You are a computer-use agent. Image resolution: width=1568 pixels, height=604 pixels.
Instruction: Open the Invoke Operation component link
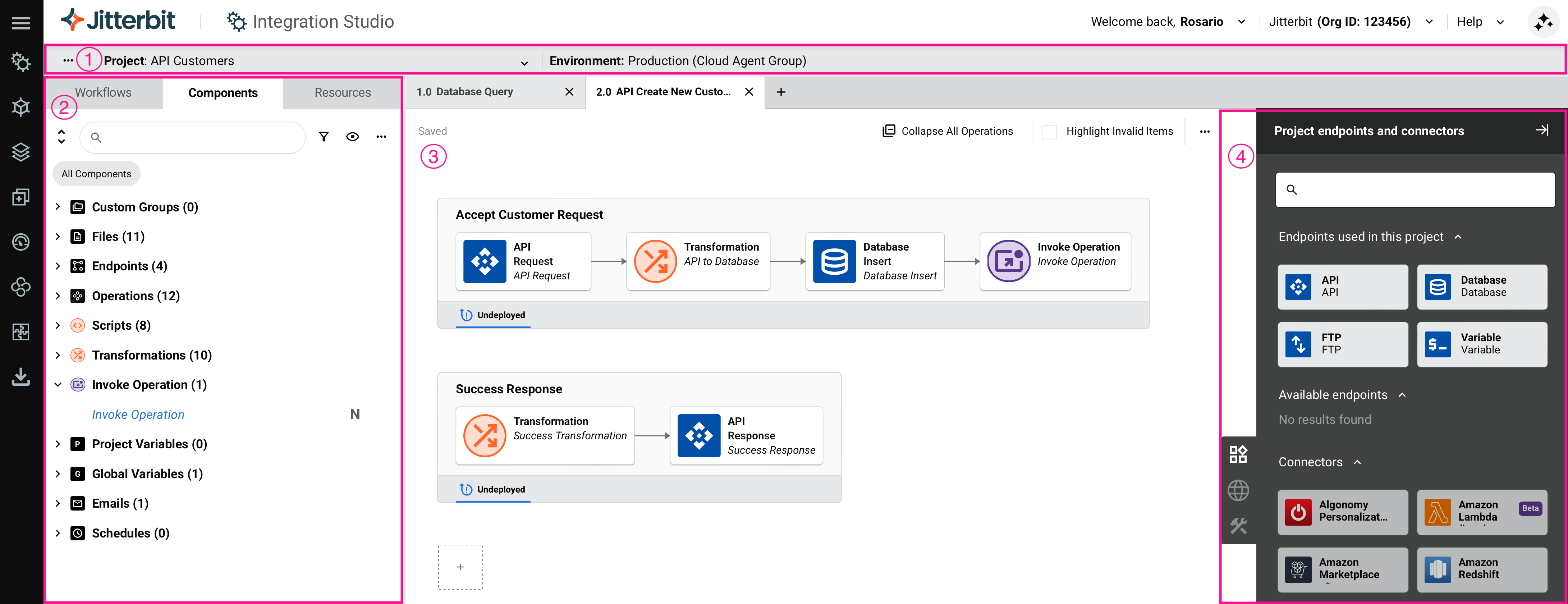[x=138, y=415]
